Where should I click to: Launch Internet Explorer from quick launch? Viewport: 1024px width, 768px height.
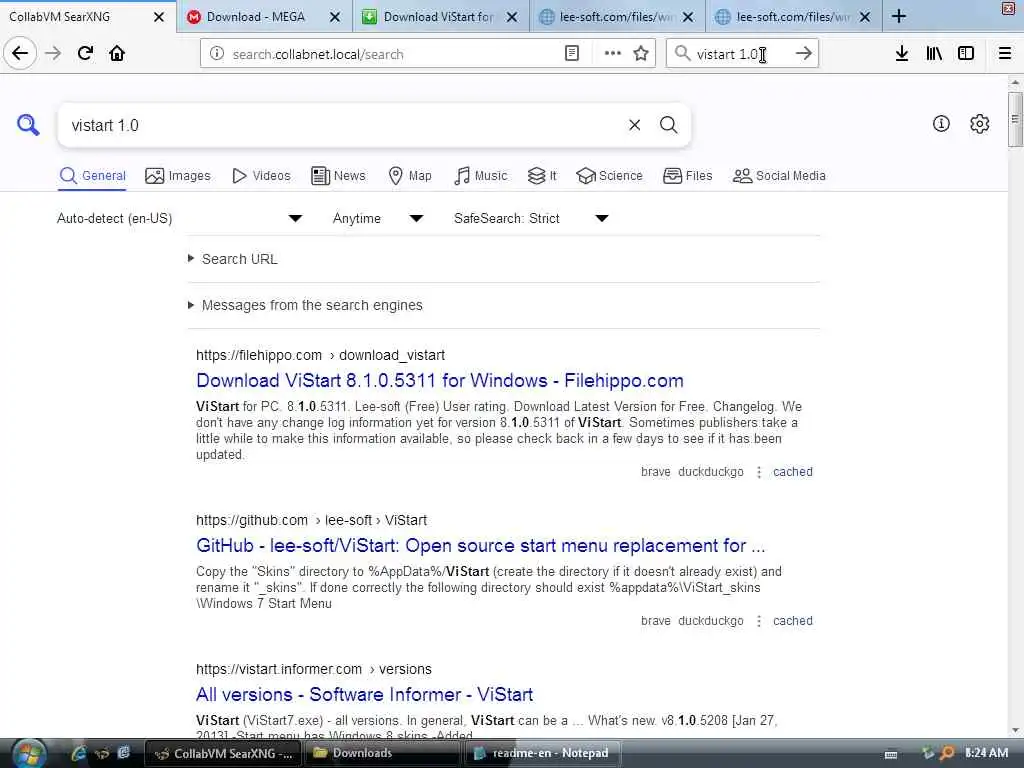click(x=78, y=753)
